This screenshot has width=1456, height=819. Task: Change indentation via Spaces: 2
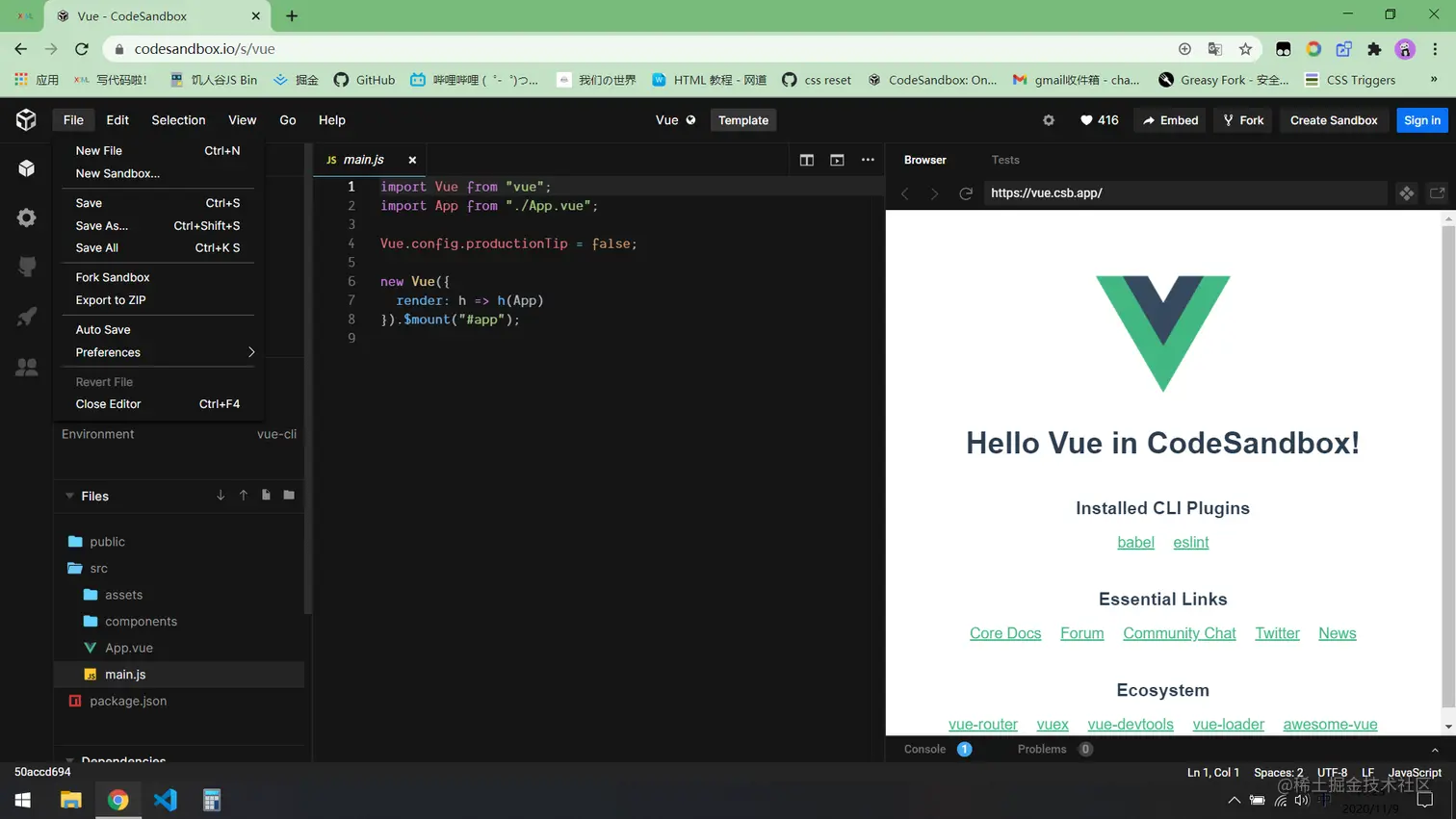point(1278,772)
